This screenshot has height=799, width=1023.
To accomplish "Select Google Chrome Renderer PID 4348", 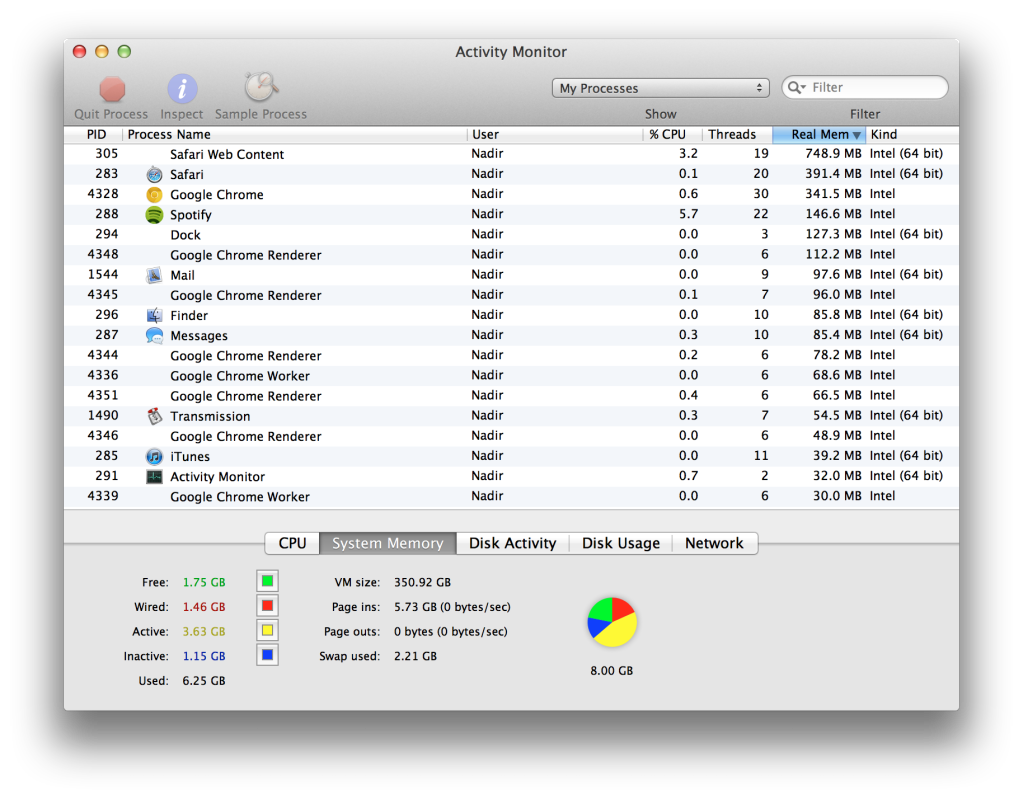I will pos(512,255).
